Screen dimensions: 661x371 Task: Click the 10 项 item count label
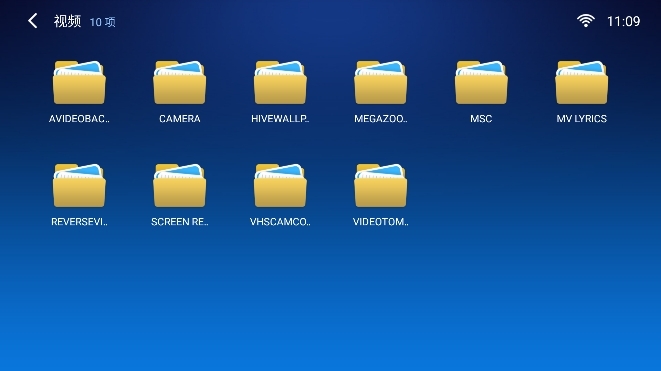tap(102, 22)
